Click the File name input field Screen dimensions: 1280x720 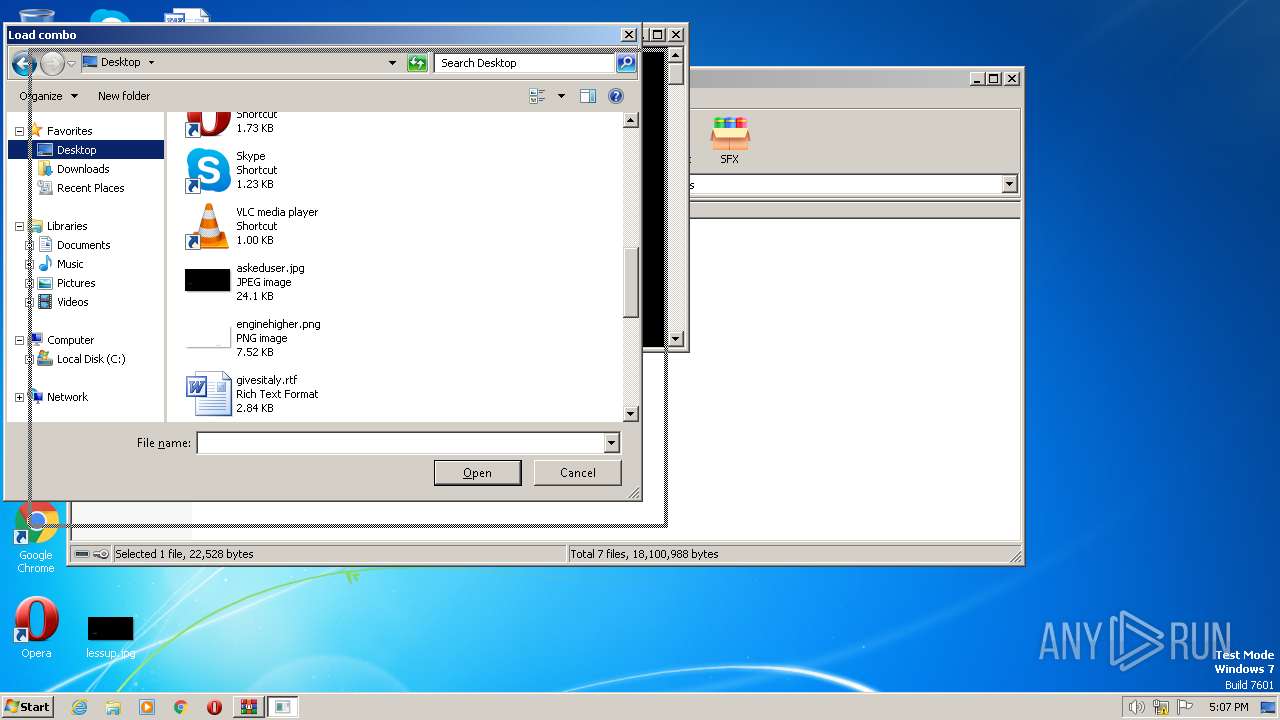coord(400,443)
